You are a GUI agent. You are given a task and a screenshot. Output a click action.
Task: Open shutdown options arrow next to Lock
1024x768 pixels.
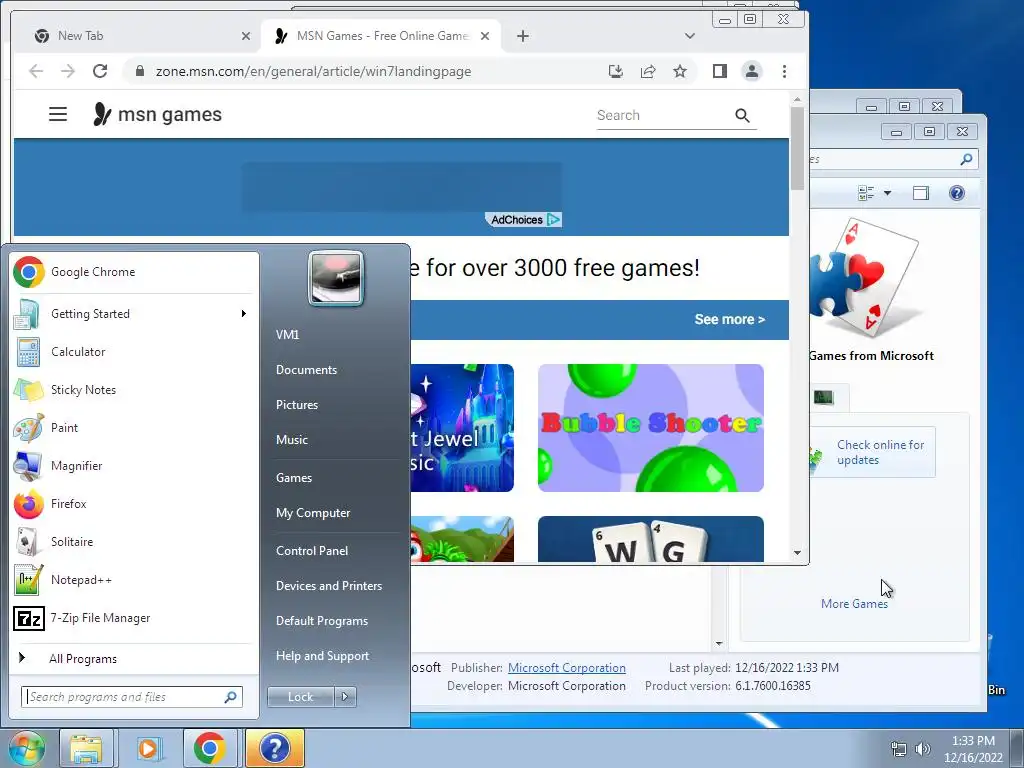point(345,697)
